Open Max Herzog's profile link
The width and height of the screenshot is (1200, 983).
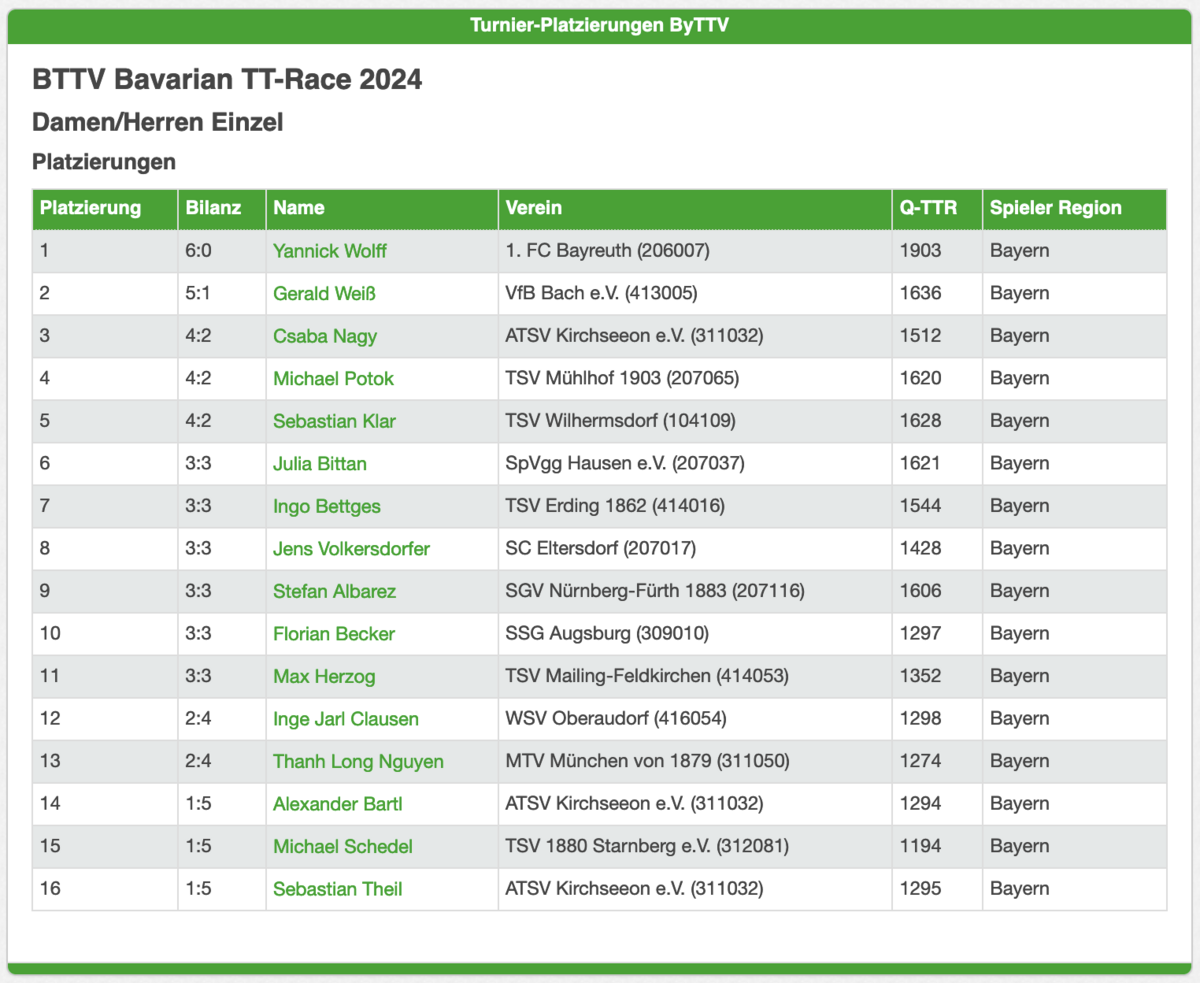click(x=324, y=677)
